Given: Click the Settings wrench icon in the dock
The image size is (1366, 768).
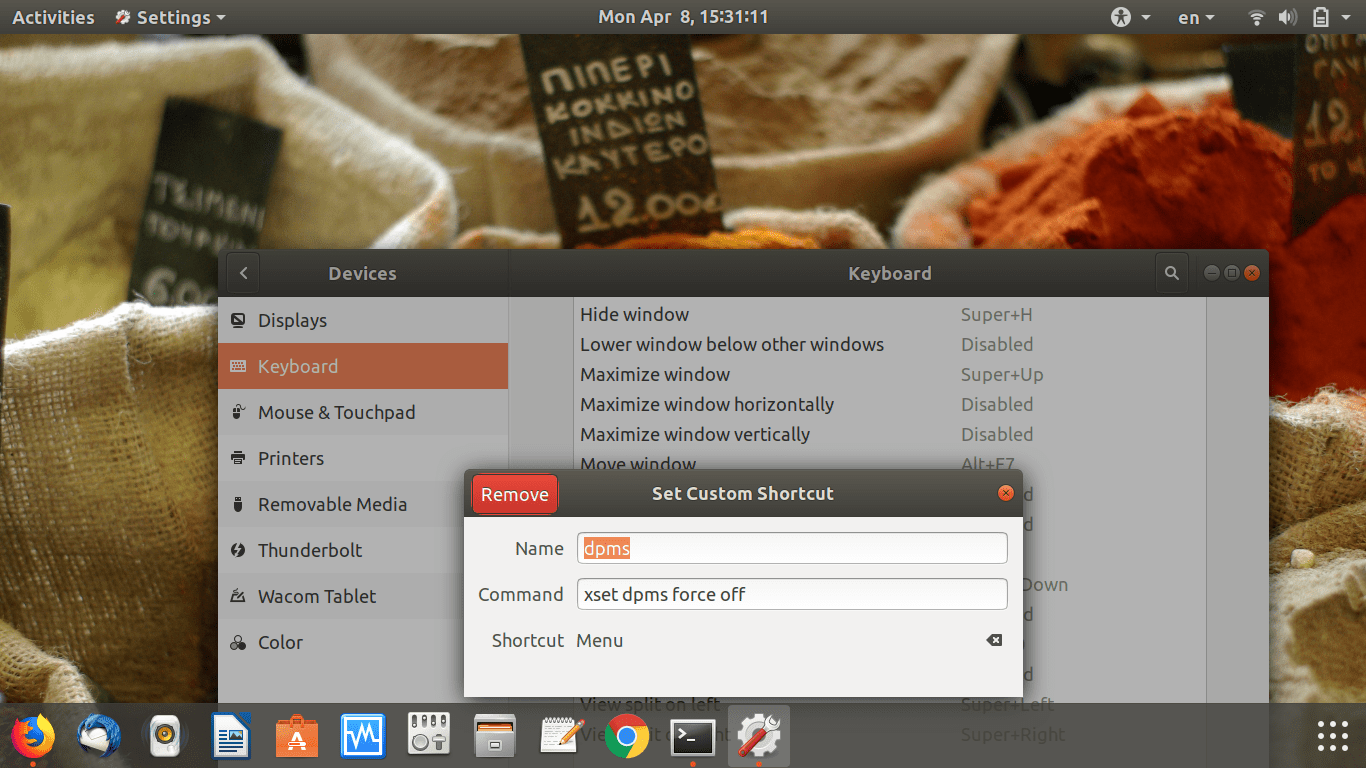Looking at the screenshot, I should (759, 737).
